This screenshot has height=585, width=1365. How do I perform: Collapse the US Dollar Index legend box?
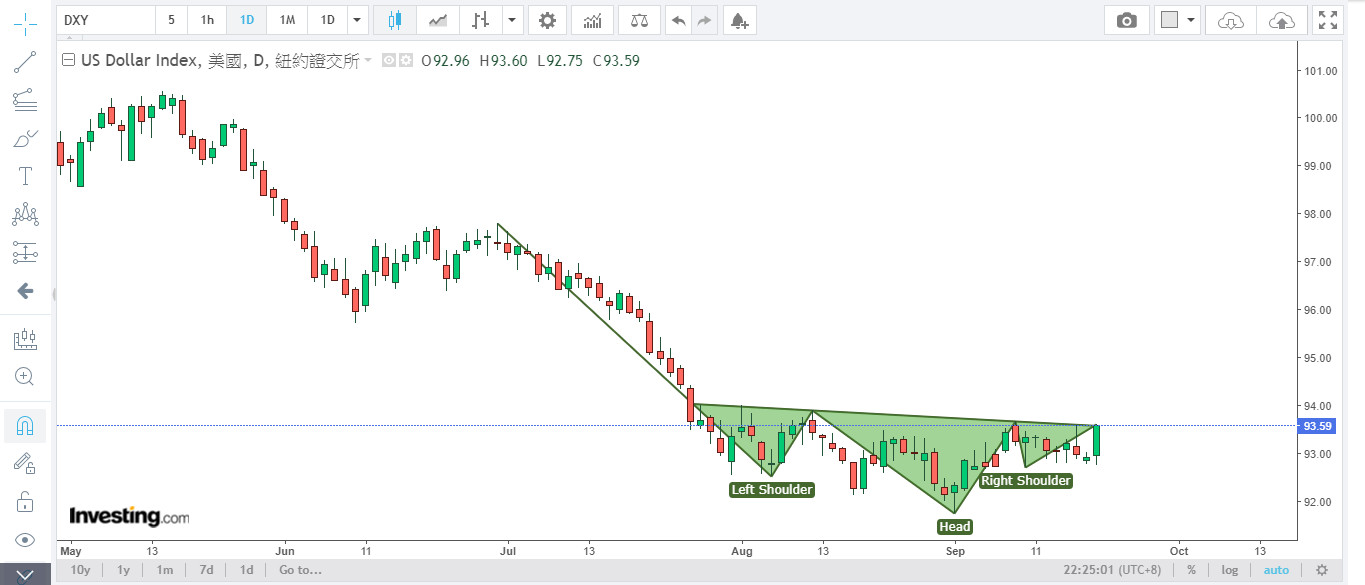(68, 60)
